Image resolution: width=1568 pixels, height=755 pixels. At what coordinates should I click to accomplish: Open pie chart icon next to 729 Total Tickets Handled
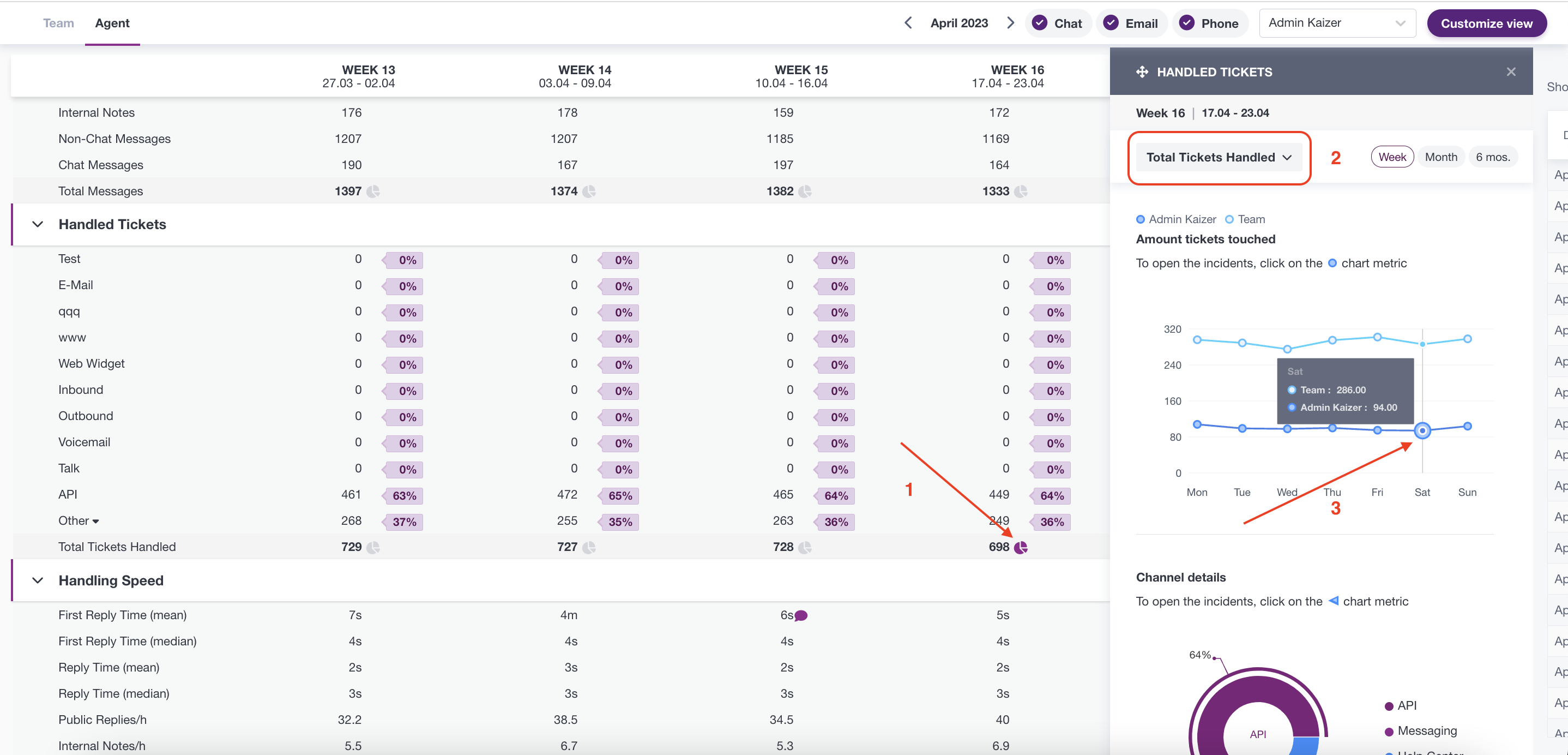click(x=373, y=547)
